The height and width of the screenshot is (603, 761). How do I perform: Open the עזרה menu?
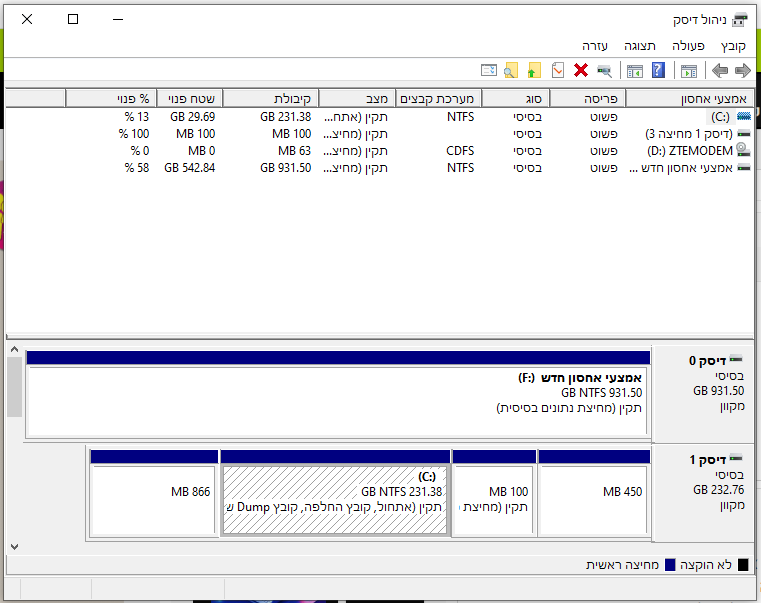(595, 46)
